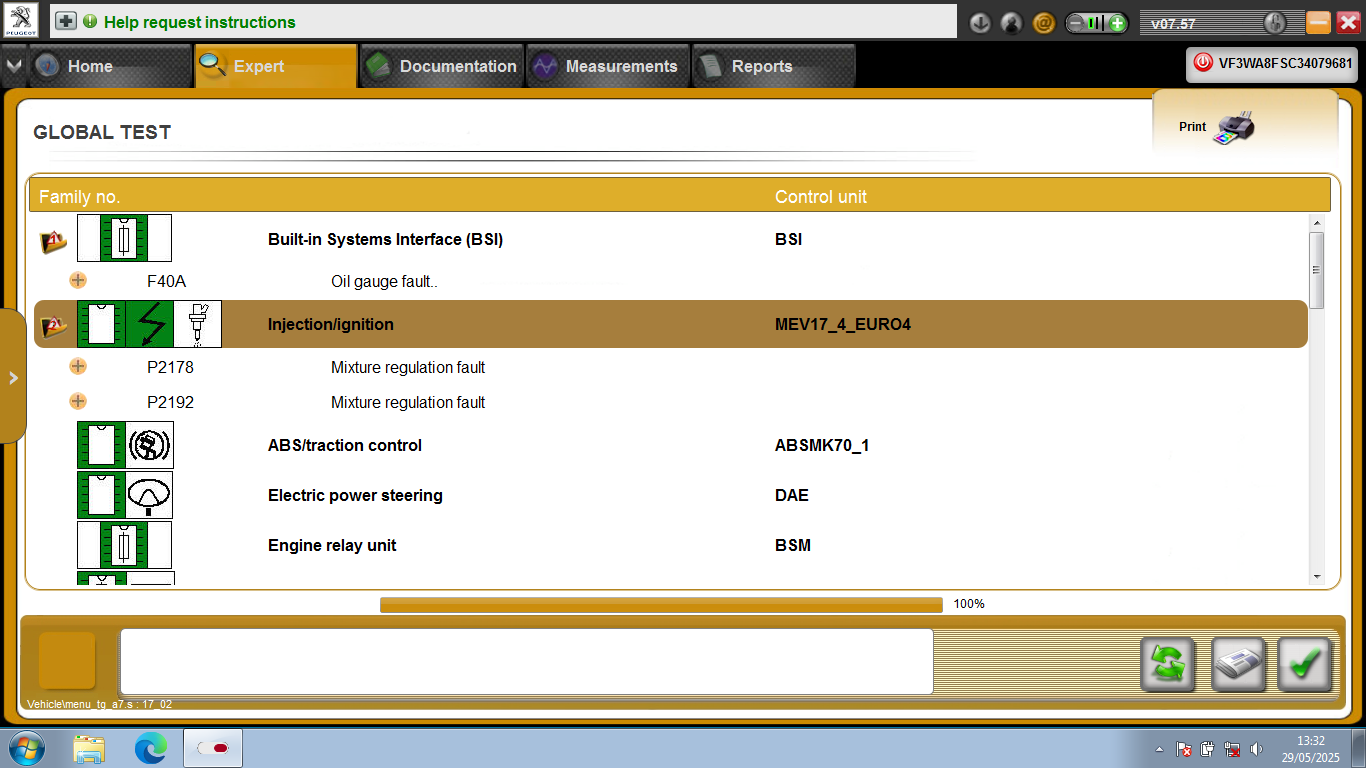Select the Electric power steering row

pyautogui.click(x=670, y=495)
